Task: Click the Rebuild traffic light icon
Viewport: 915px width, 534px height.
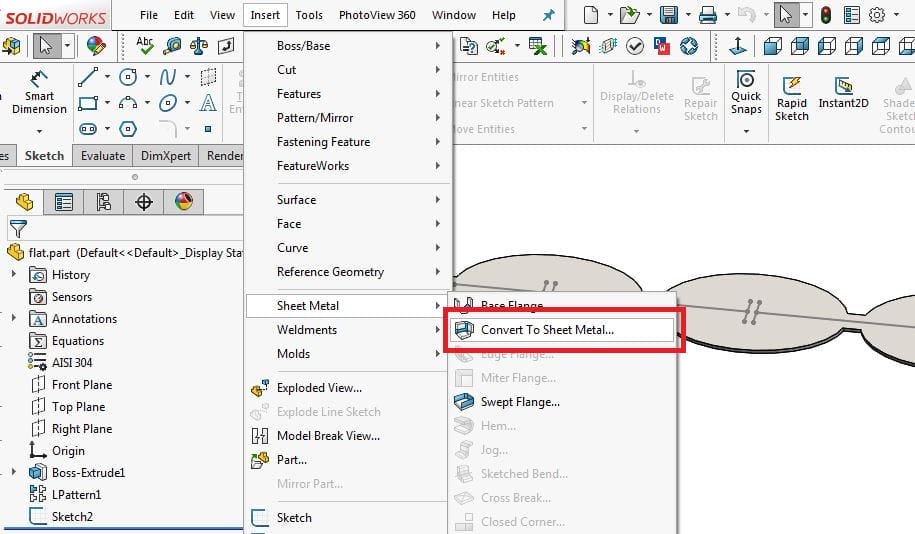Action: (826, 15)
